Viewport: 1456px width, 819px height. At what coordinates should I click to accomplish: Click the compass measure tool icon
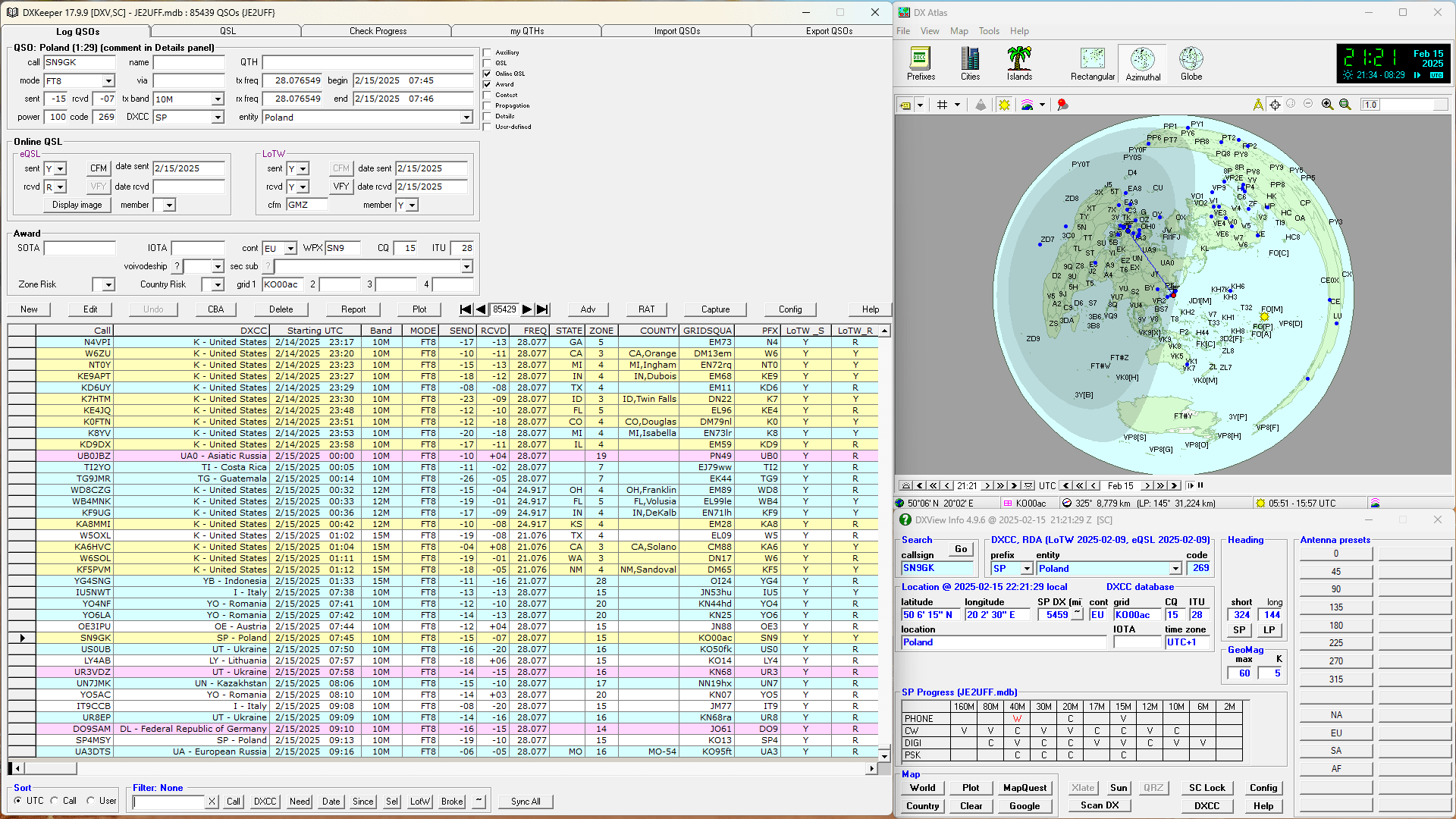(1258, 105)
